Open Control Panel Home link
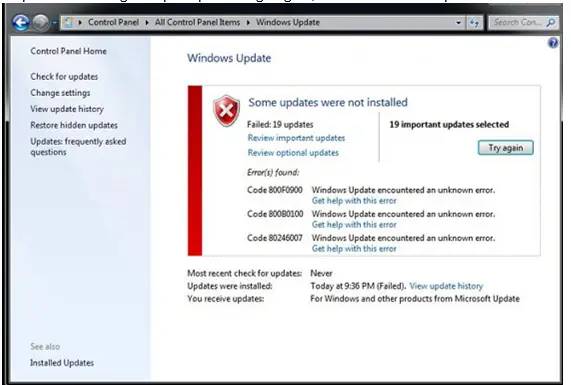571x385 pixels. tap(68, 51)
